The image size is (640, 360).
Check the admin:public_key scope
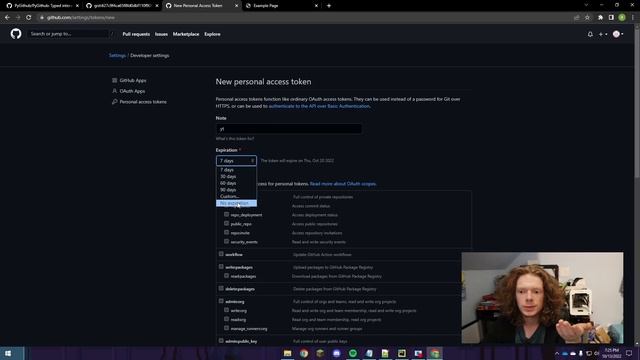tap(221, 340)
